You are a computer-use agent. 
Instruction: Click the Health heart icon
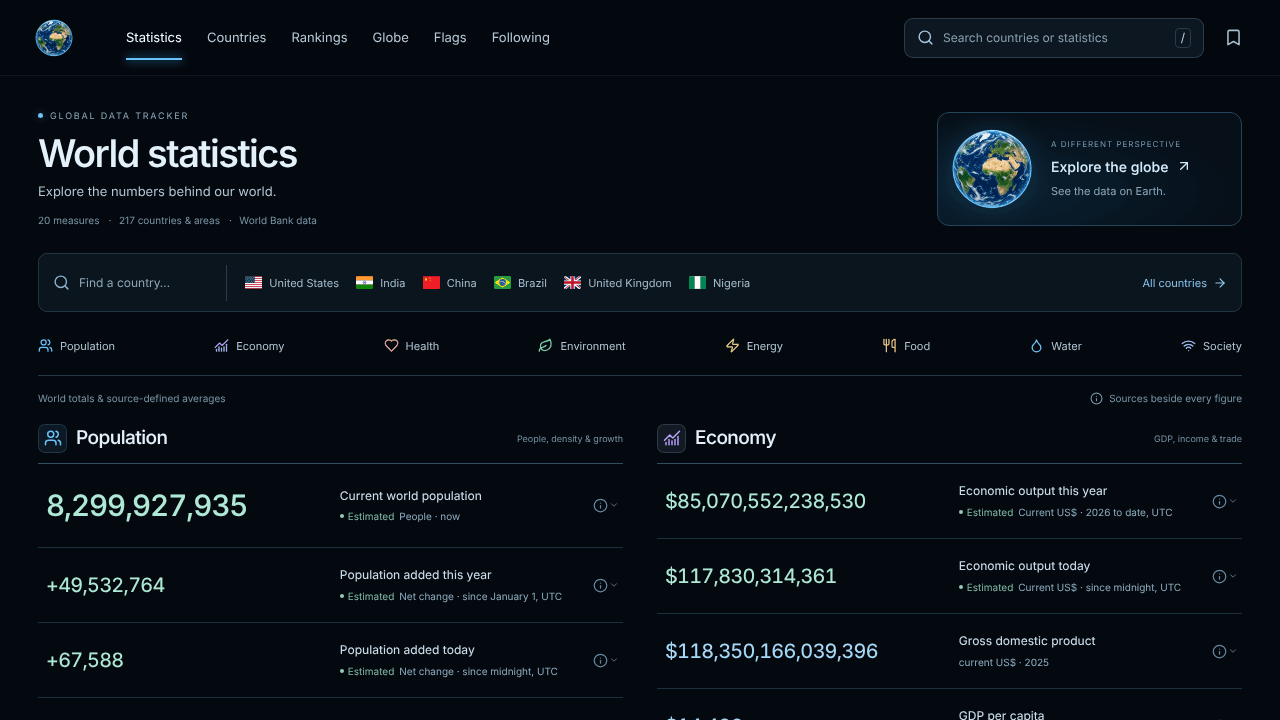click(391, 346)
